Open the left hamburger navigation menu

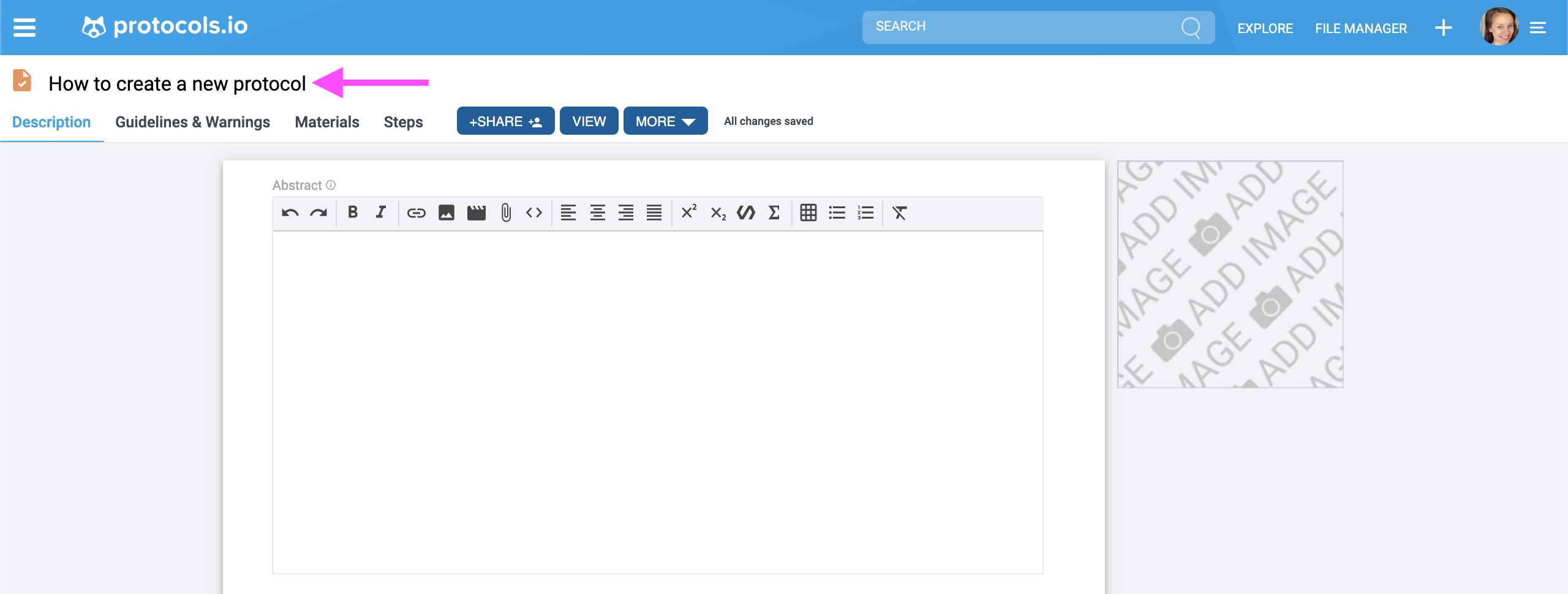(23, 27)
